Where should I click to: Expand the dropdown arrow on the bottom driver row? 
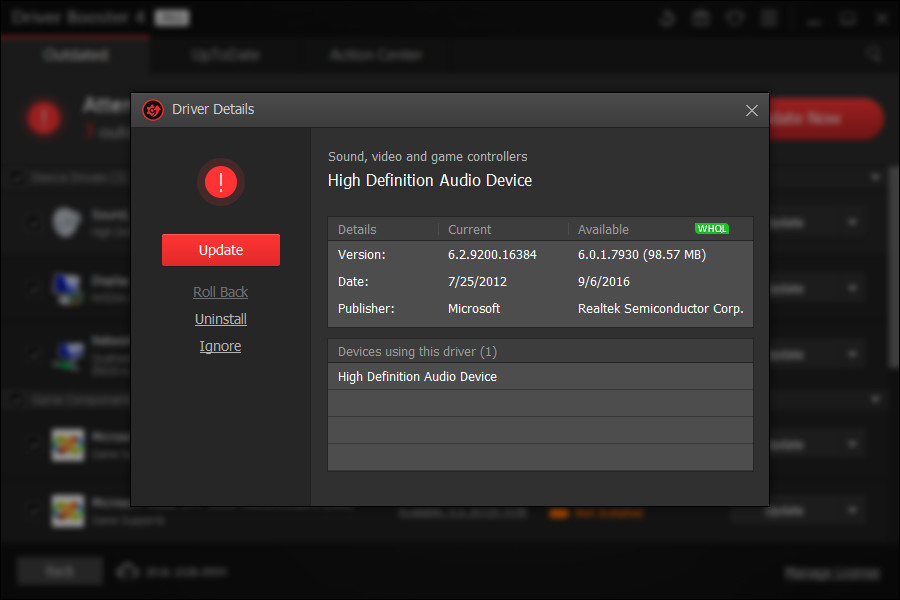coord(852,510)
